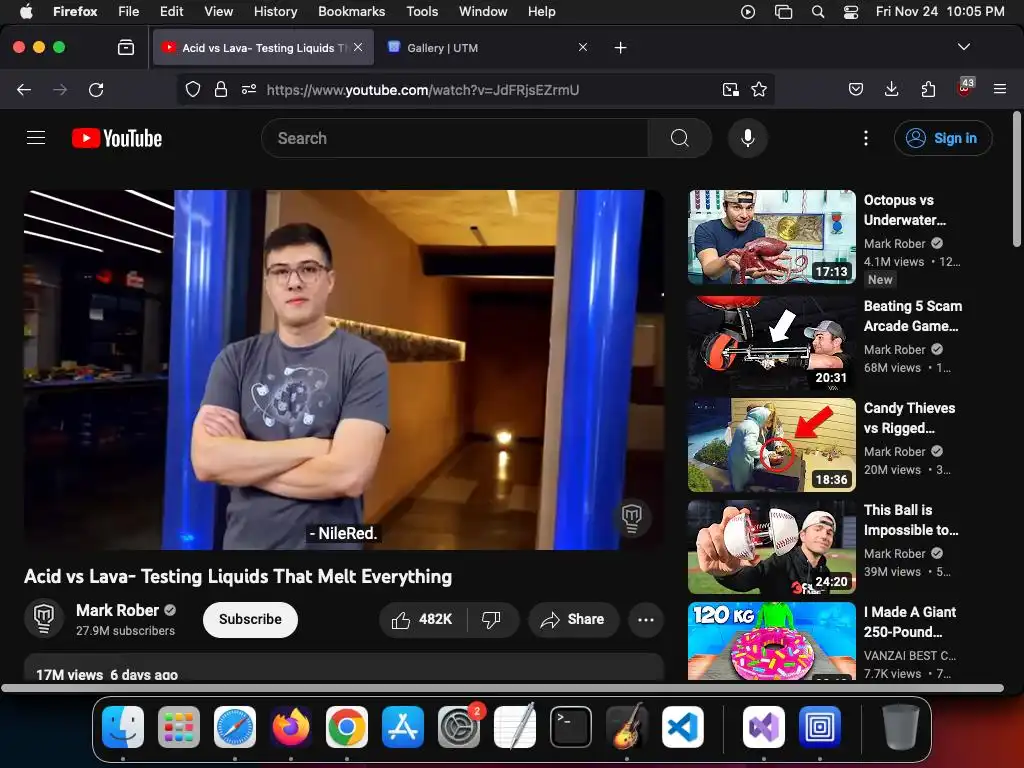Screen dimensions: 1024x768
Task: Open Beating 5 Scam Arcade Games title
Action: coord(912,316)
